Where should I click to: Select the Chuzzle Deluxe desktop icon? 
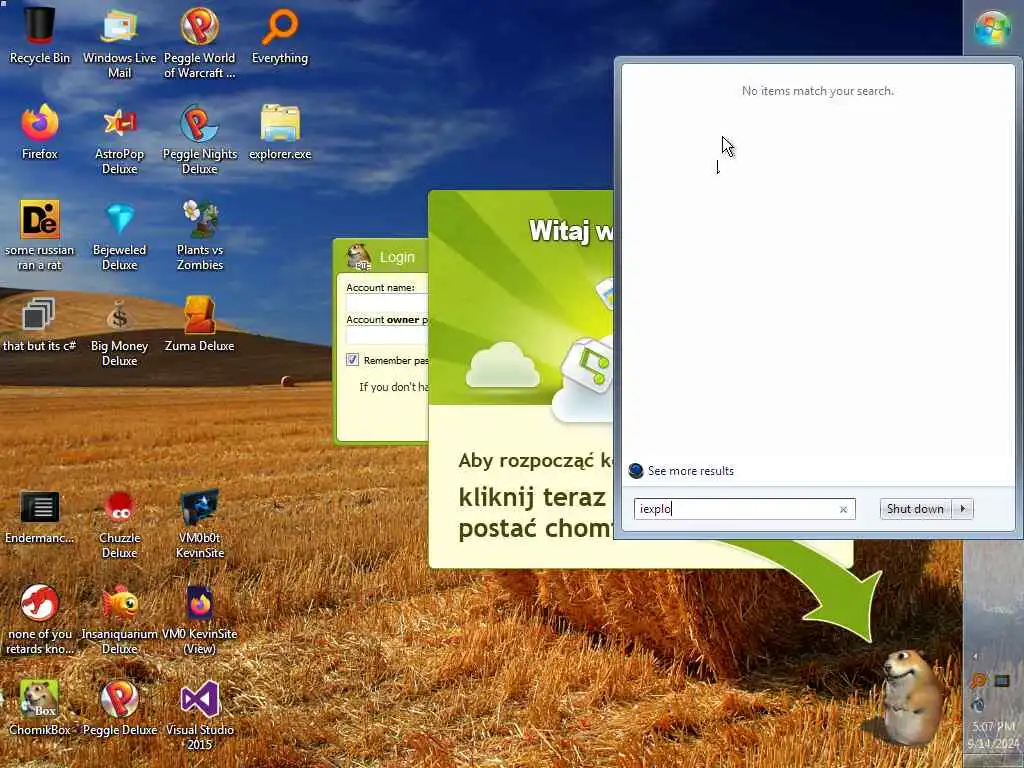coord(120,523)
